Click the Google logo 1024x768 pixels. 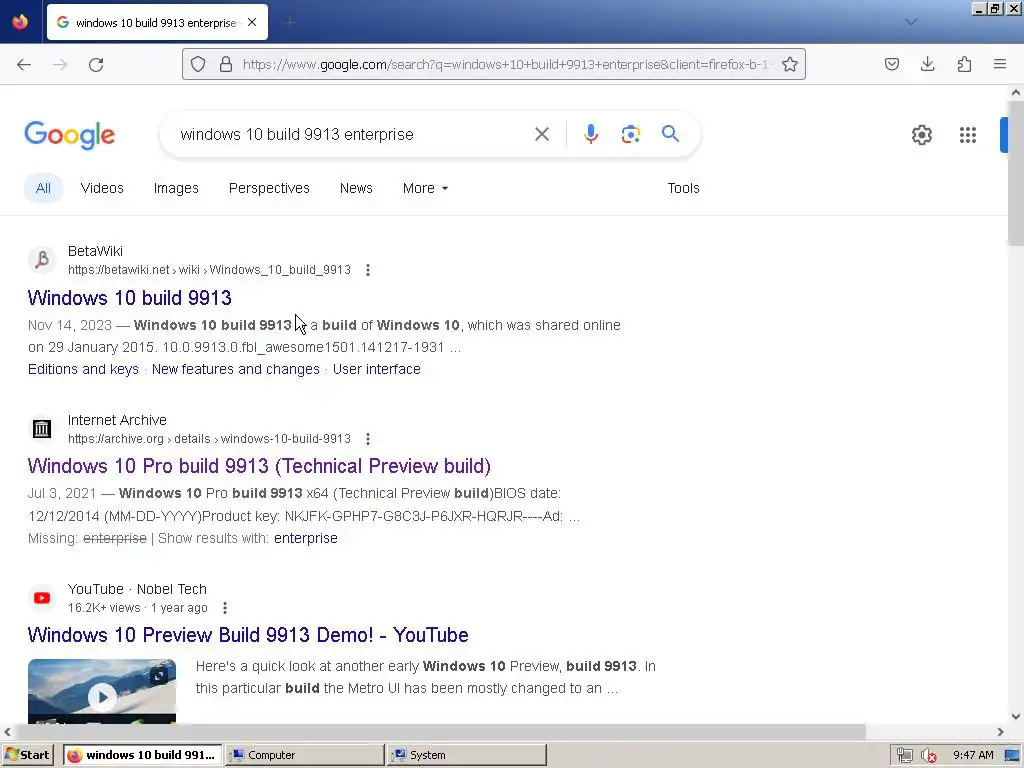coord(70,135)
